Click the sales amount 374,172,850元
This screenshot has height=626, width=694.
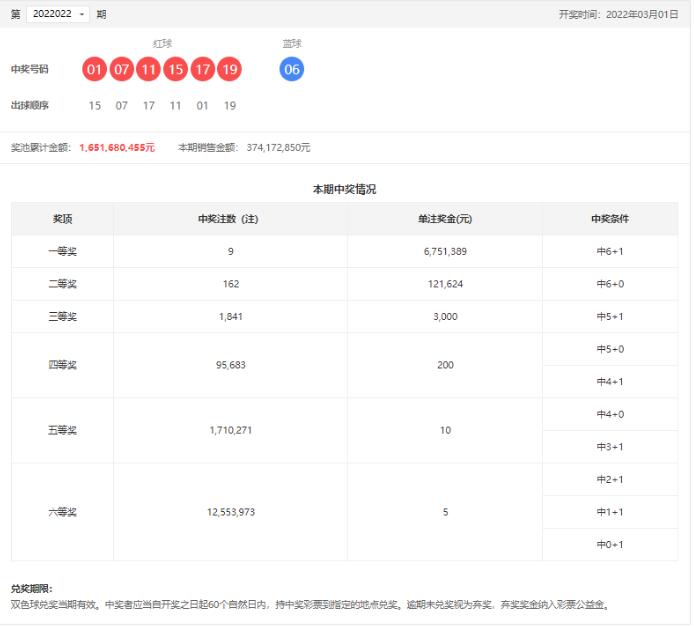click(x=278, y=147)
